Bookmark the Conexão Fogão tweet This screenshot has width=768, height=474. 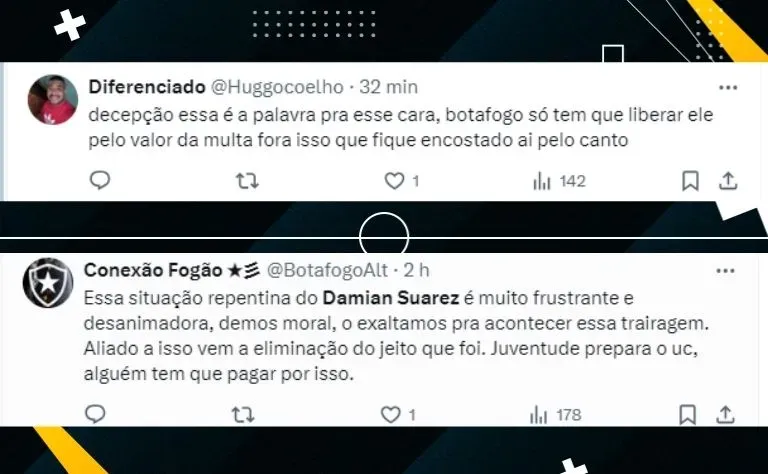click(687, 414)
